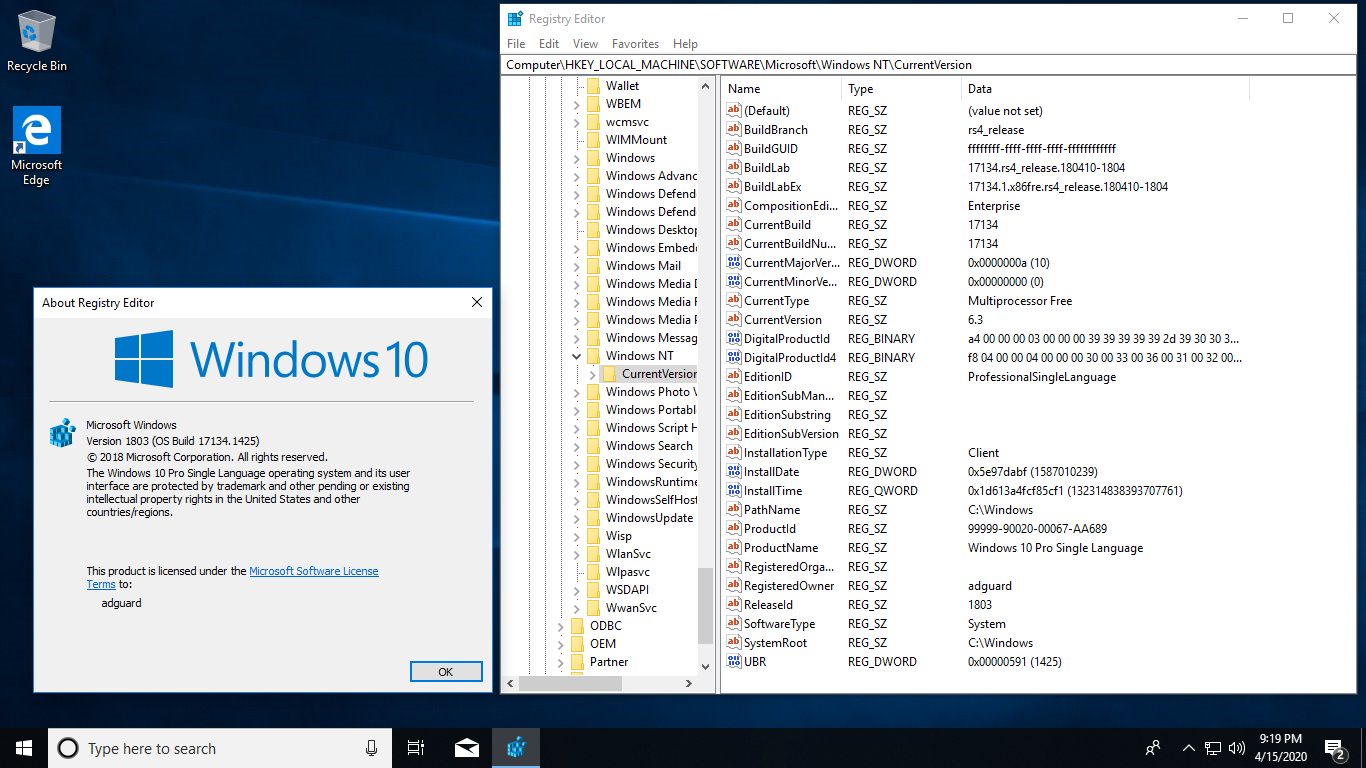Open Task View in the taskbar
The height and width of the screenshot is (768, 1366).
coord(417,748)
